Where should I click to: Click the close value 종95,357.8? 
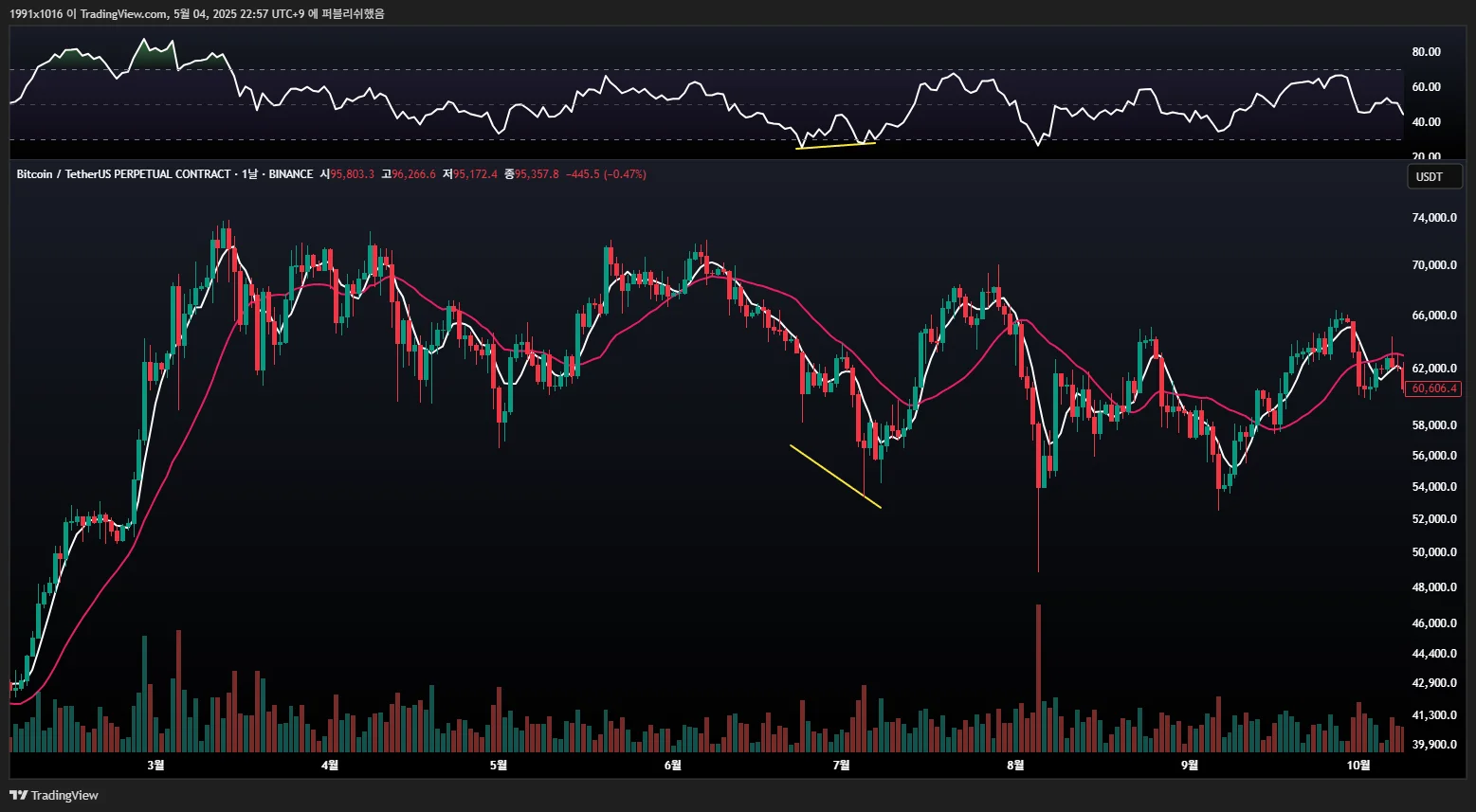click(532, 174)
